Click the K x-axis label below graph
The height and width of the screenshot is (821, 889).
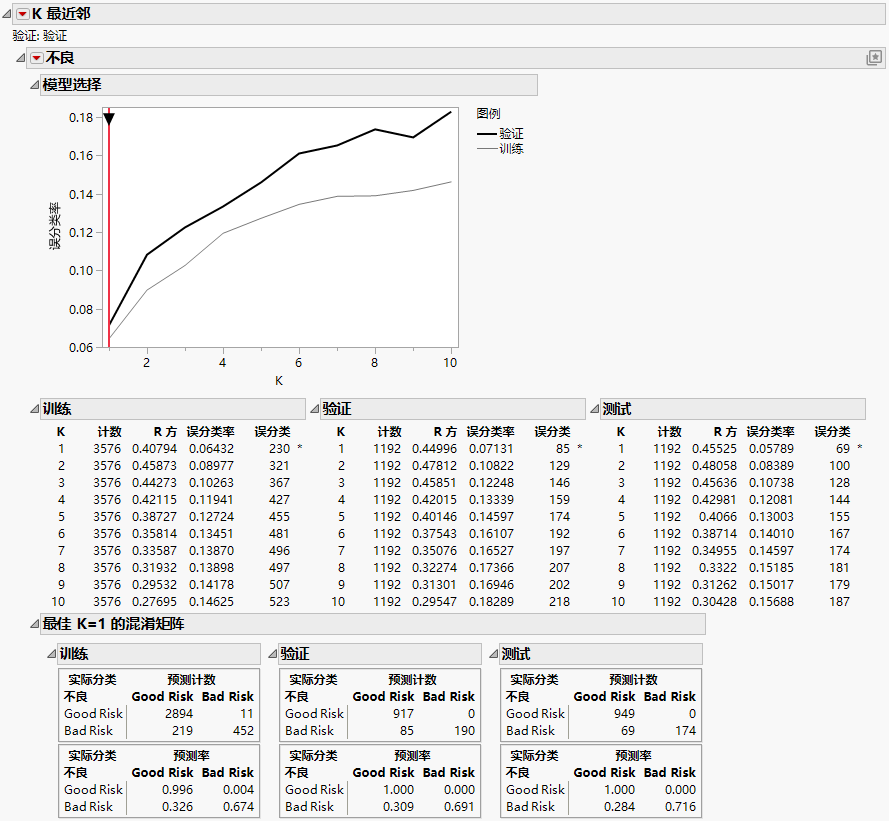pos(279,381)
